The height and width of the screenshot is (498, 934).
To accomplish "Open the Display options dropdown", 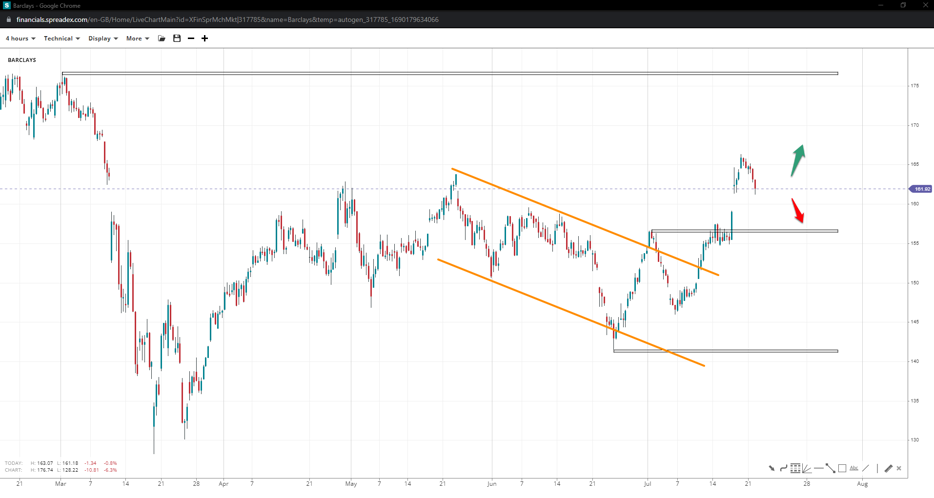I will tap(102, 39).
